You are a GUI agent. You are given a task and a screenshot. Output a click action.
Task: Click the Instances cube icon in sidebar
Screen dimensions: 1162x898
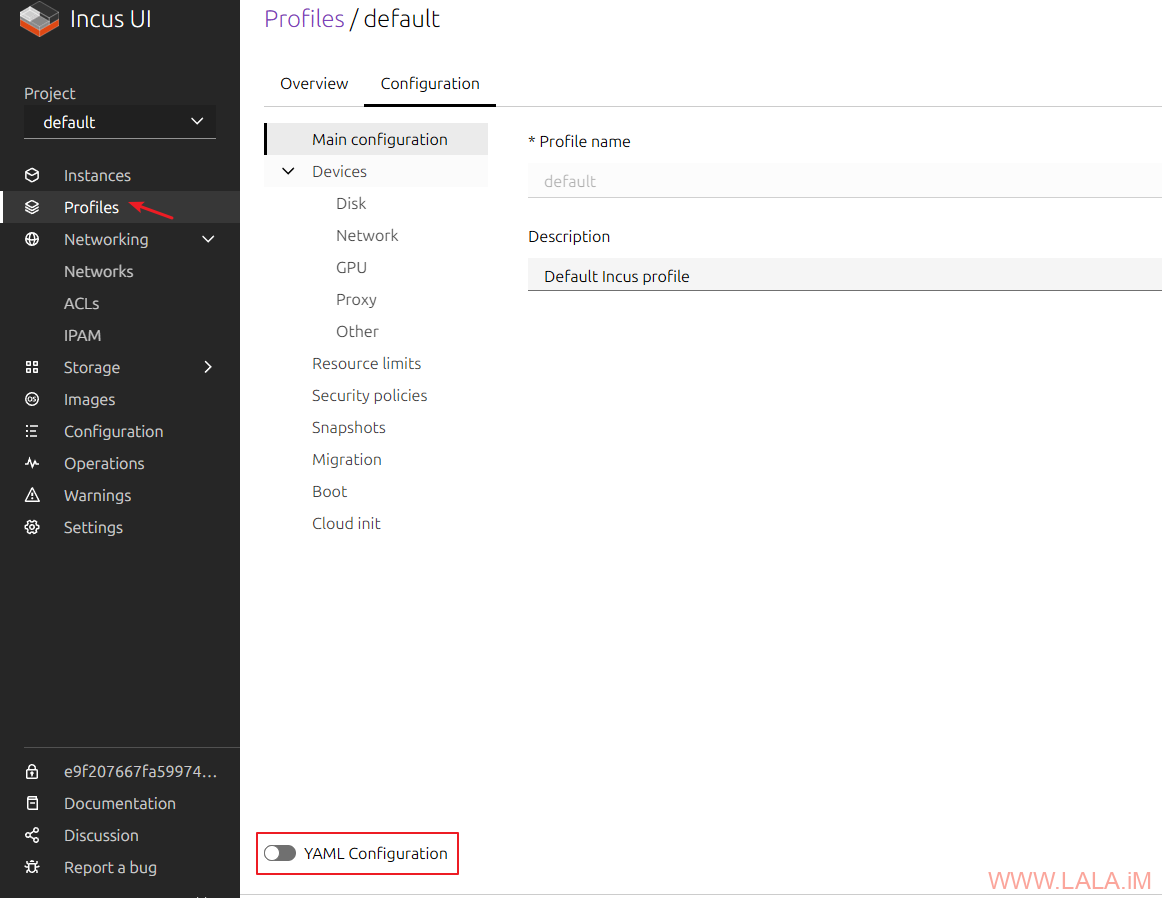tap(32, 175)
